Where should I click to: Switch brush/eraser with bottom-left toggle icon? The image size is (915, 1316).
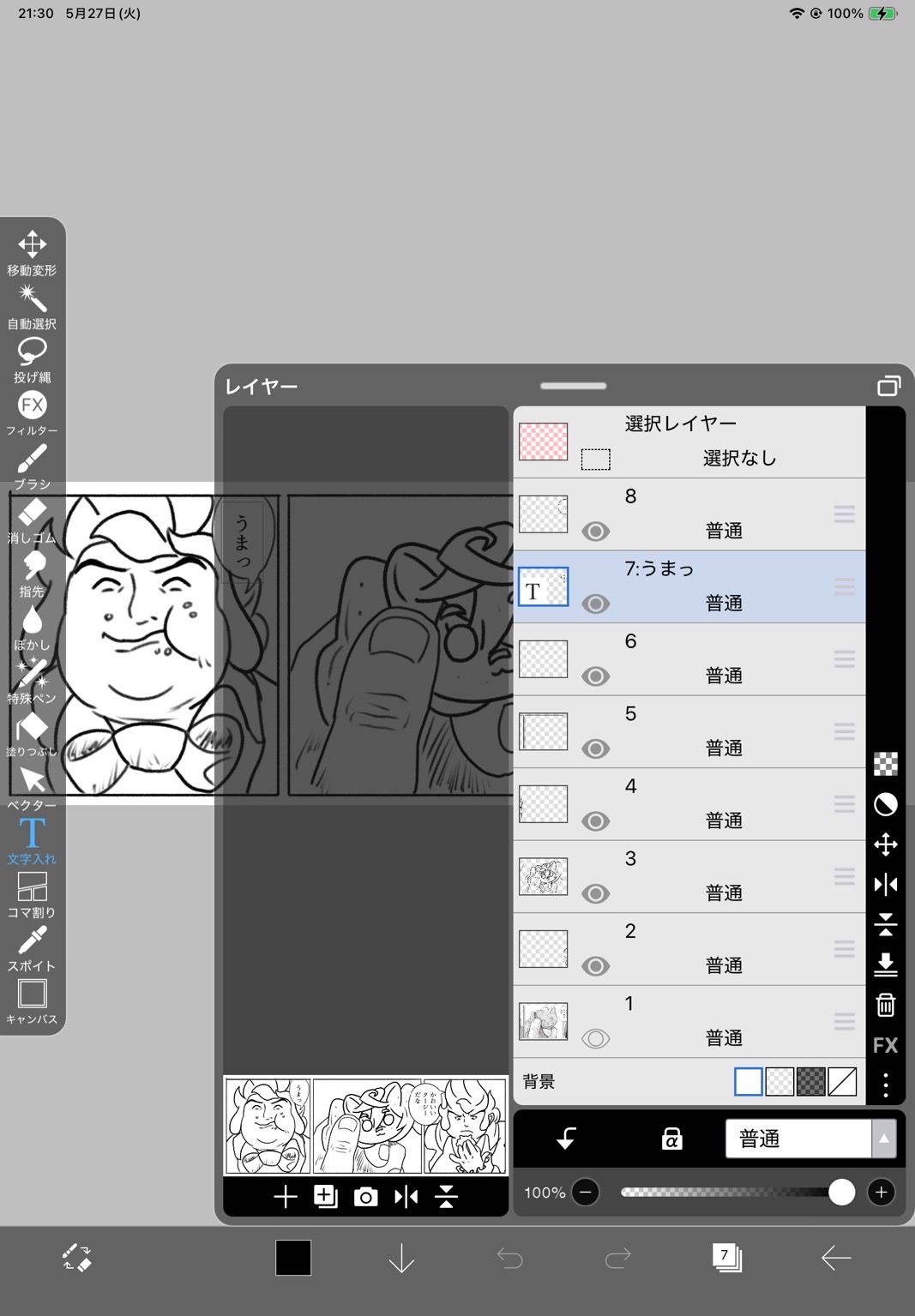[77, 1258]
